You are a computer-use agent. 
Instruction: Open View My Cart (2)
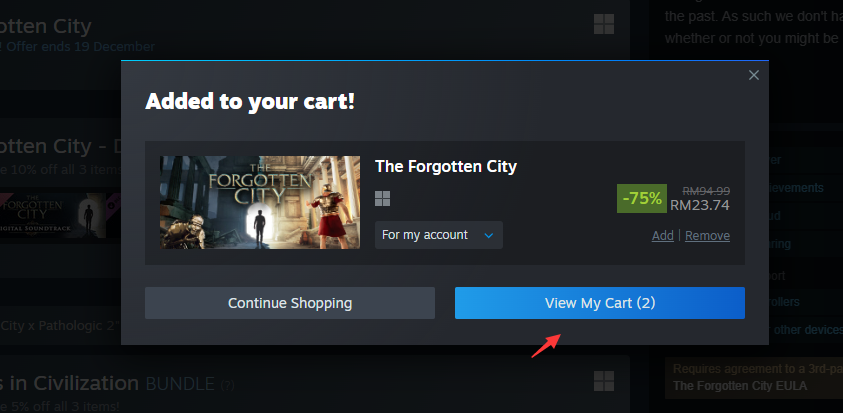[x=599, y=303]
